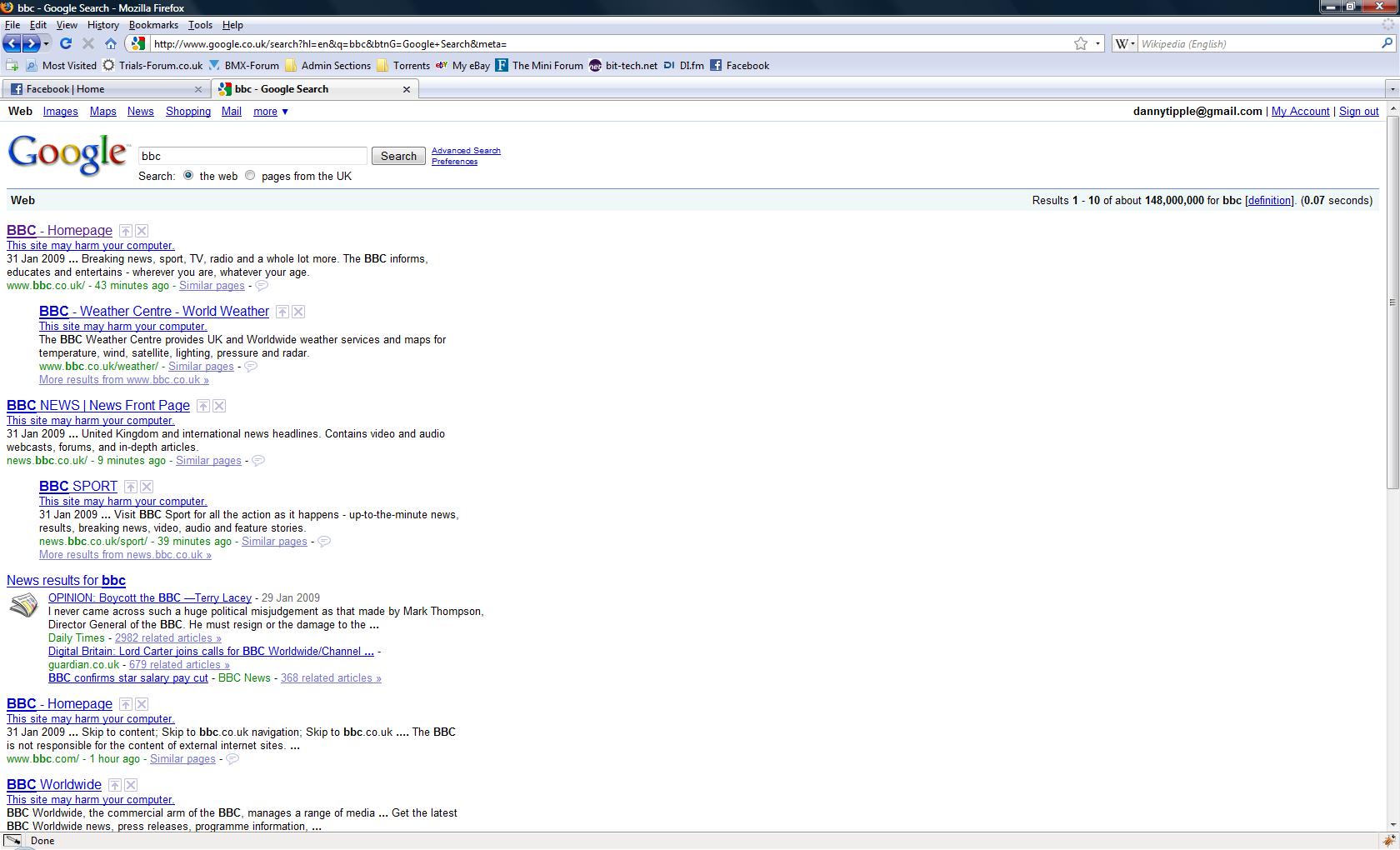Click the newspaper icon in News results
The image size is (1400, 850).
[23, 605]
